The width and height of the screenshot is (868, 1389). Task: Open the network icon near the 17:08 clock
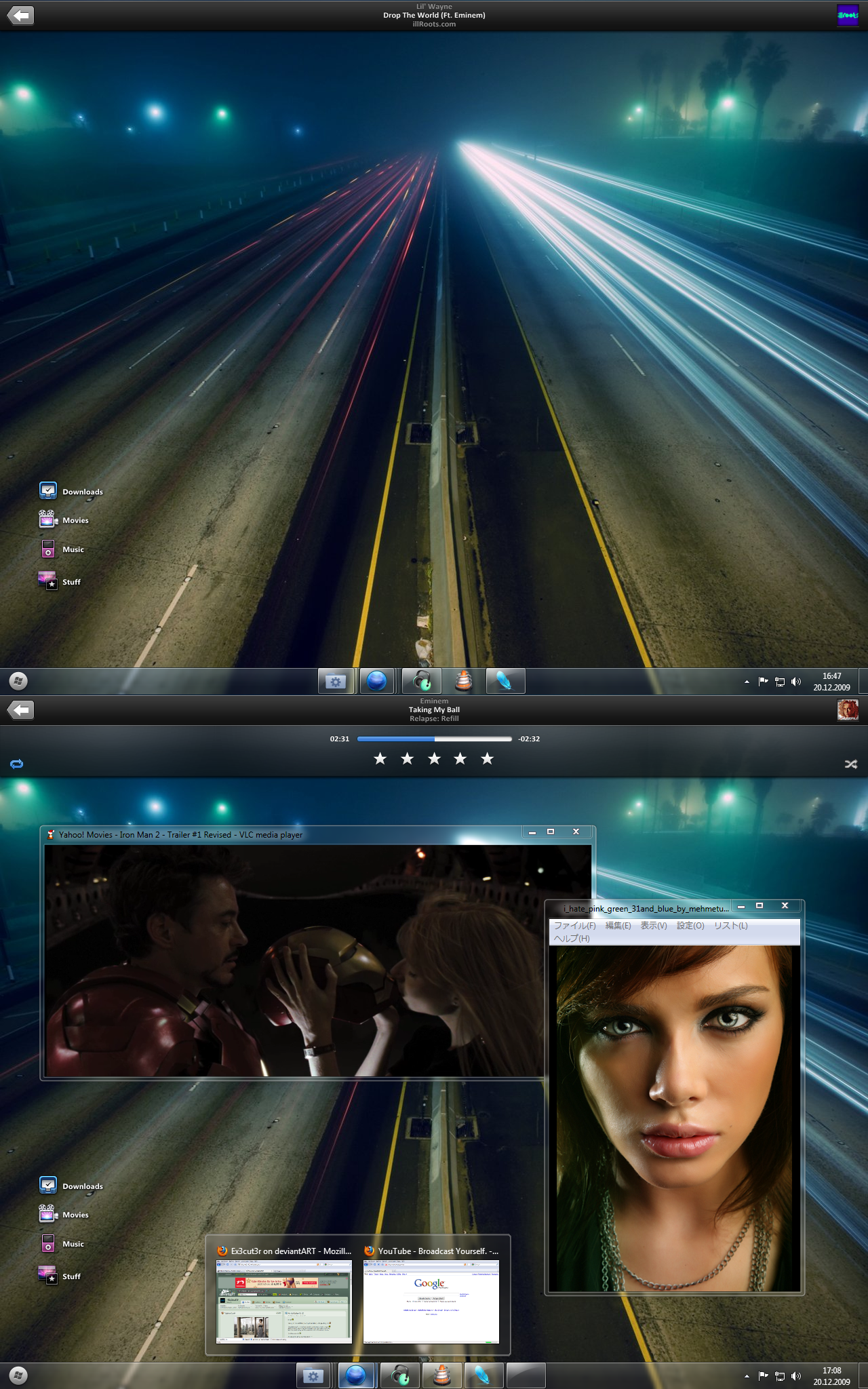[x=780, y=1376]
